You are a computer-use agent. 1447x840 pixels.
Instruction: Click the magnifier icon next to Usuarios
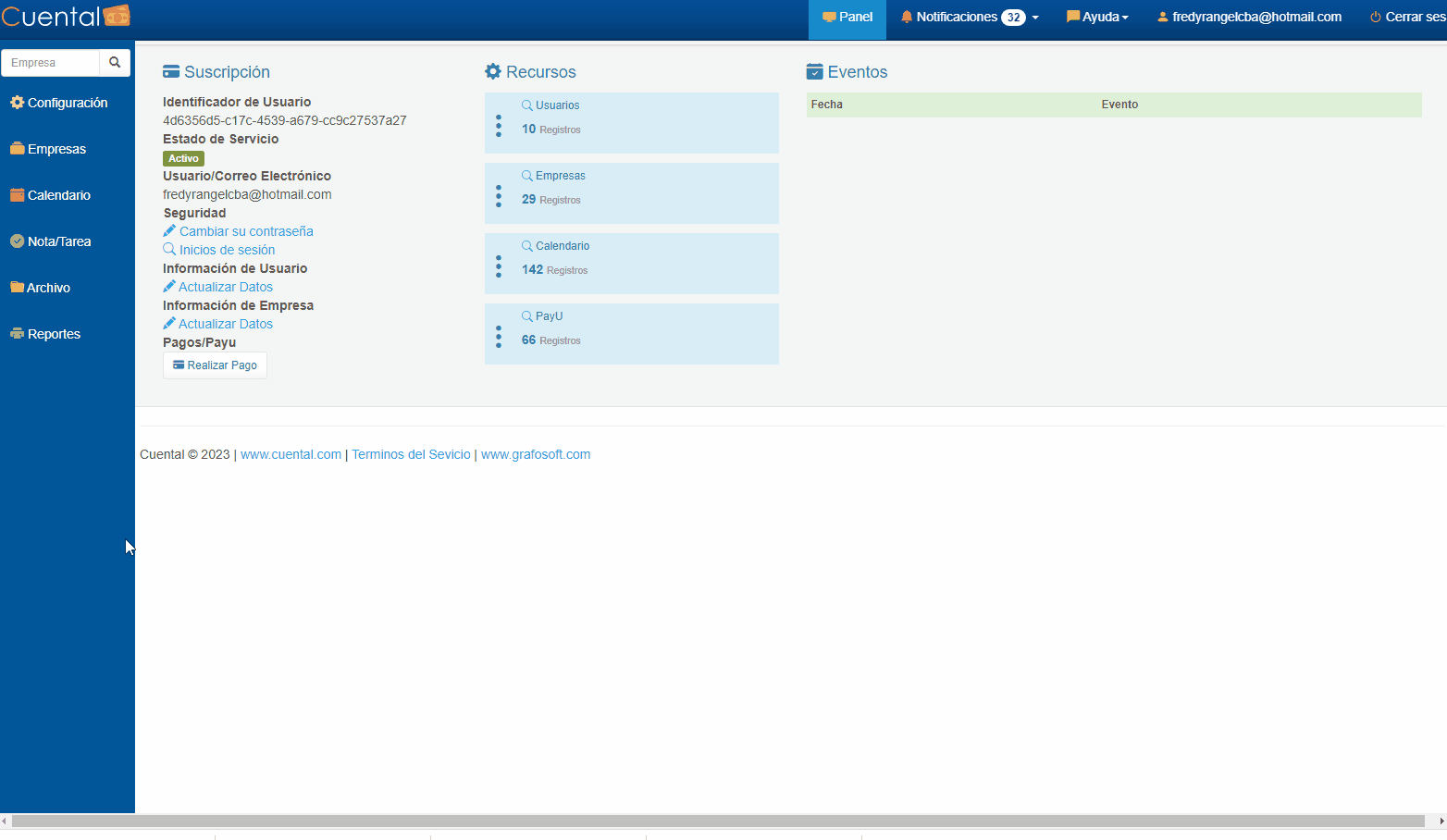tap(526, 105)
